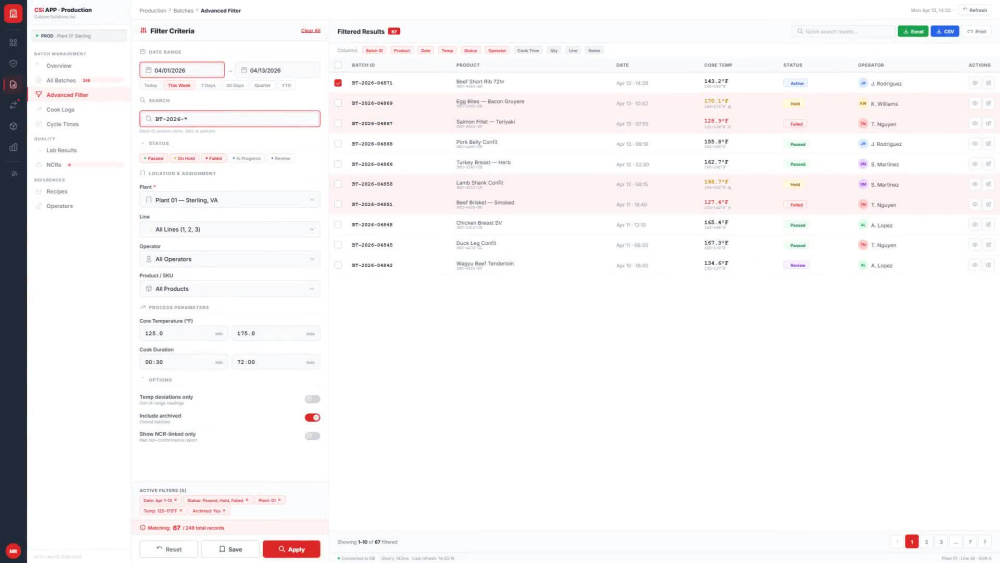The width and height of the screenshot is (1000, 563).
Task: Open the transfer arrows icon in rail
Action: point(13,105)
